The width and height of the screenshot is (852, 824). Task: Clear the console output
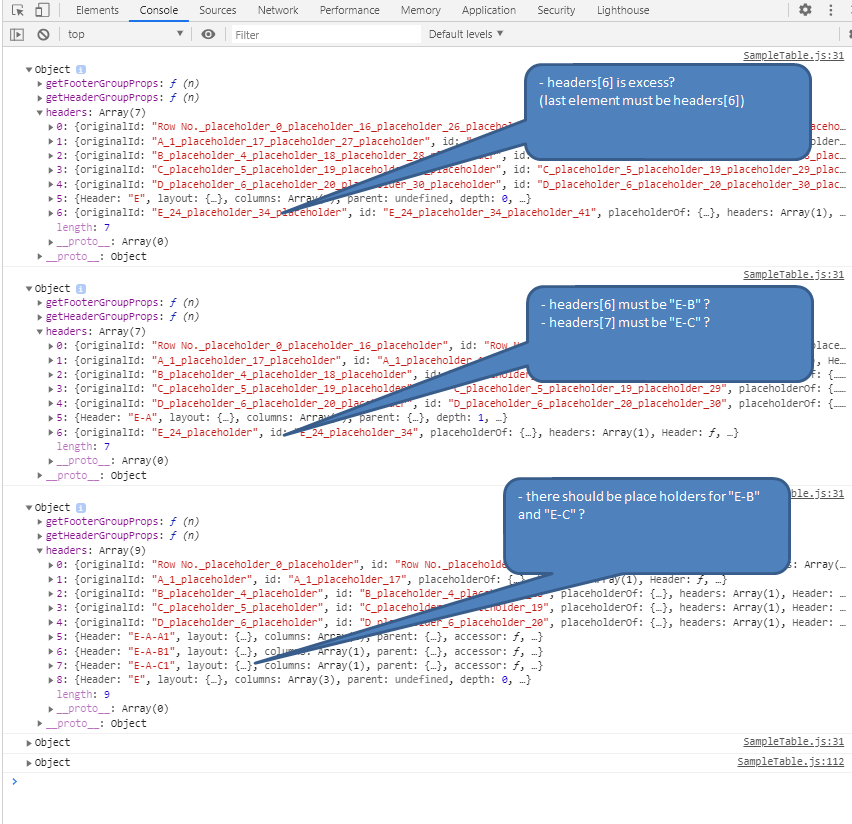pos(43,34)
